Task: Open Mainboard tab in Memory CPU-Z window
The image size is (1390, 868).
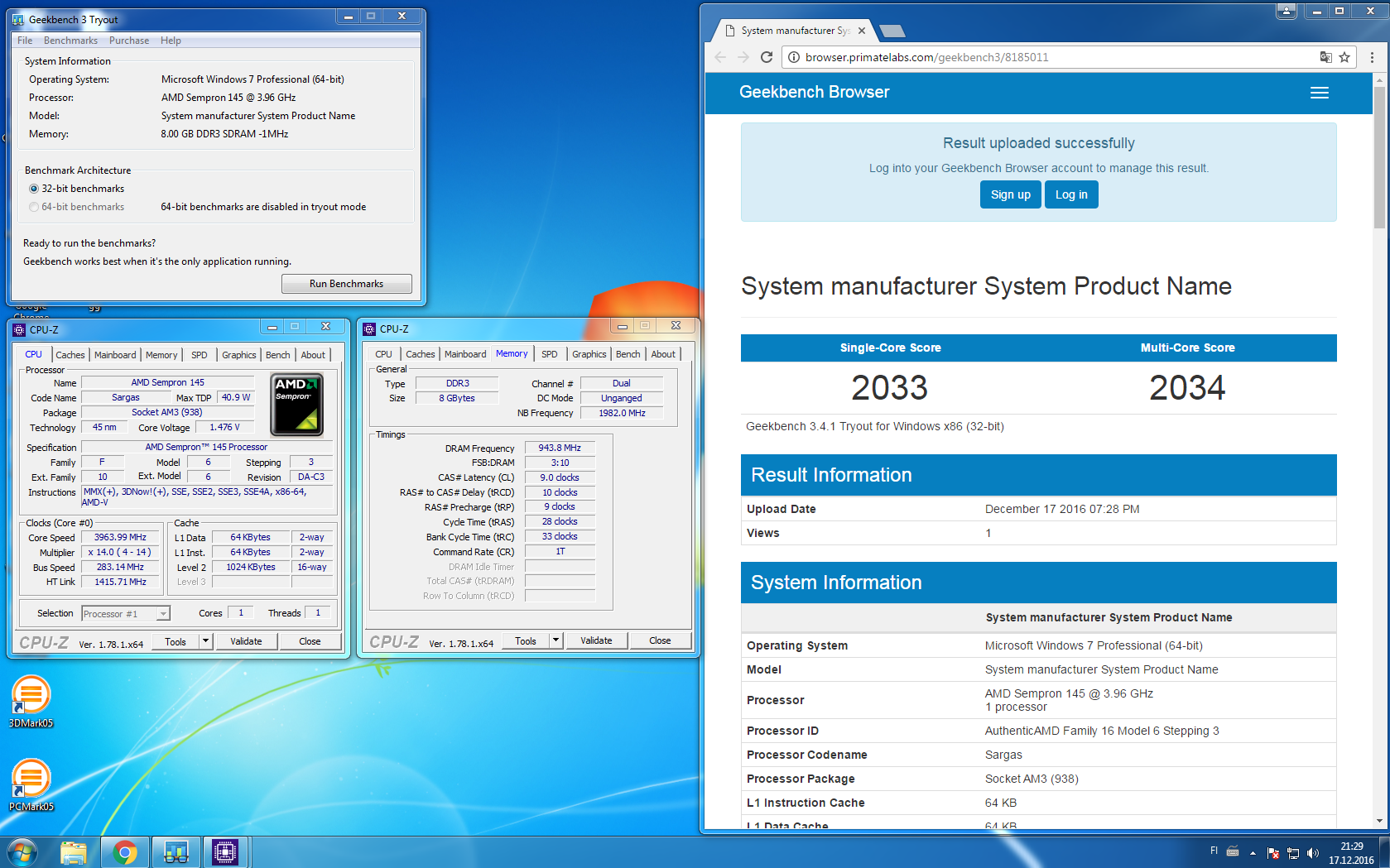Action: [465, 354]
